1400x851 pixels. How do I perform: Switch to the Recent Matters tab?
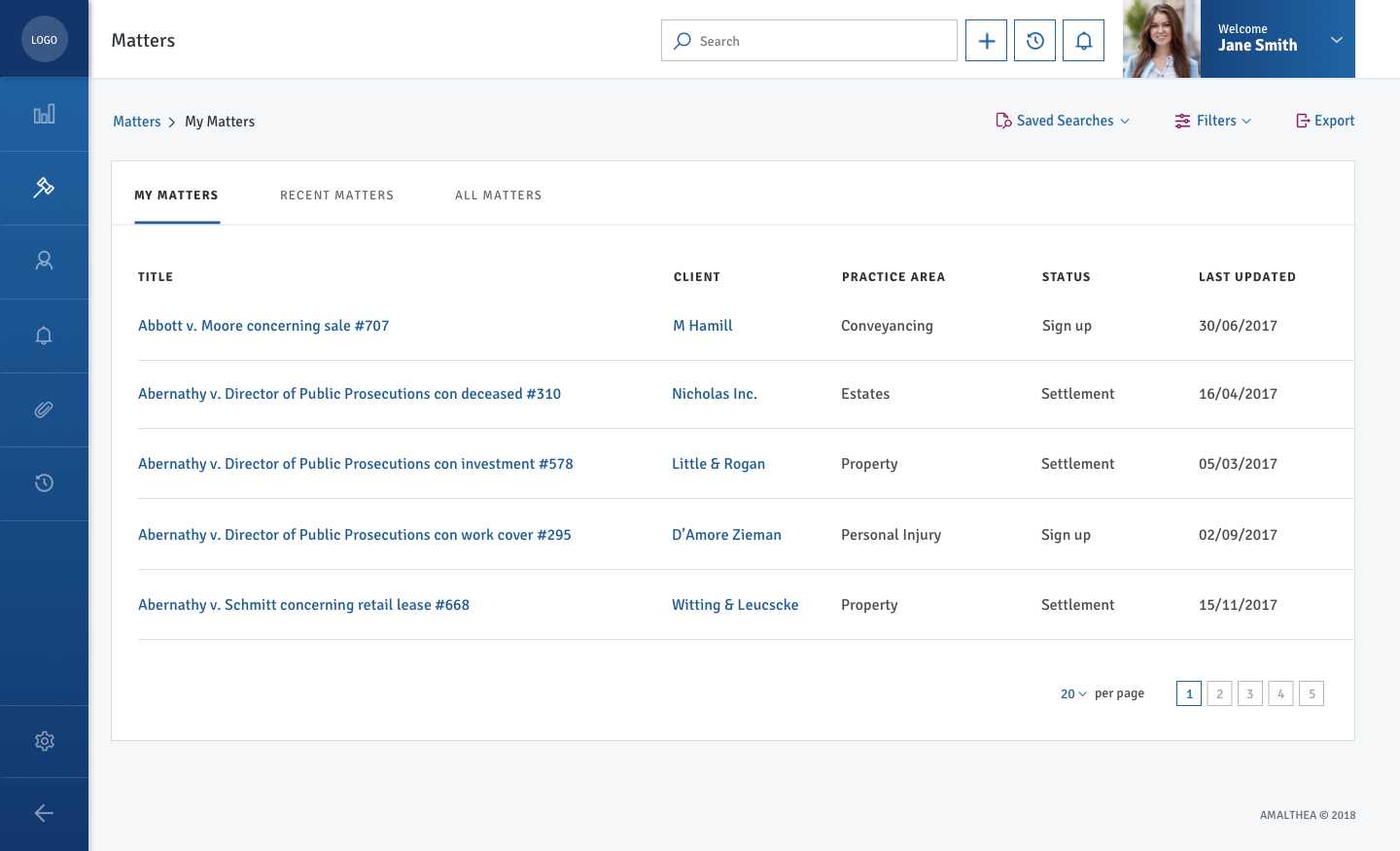(336, 195)
